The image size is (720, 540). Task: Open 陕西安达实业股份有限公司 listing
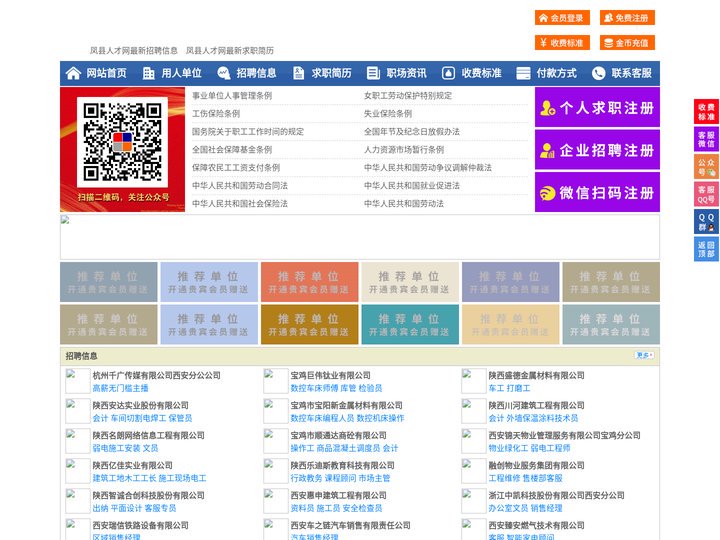pyautogui.click(x=141, y=405)
